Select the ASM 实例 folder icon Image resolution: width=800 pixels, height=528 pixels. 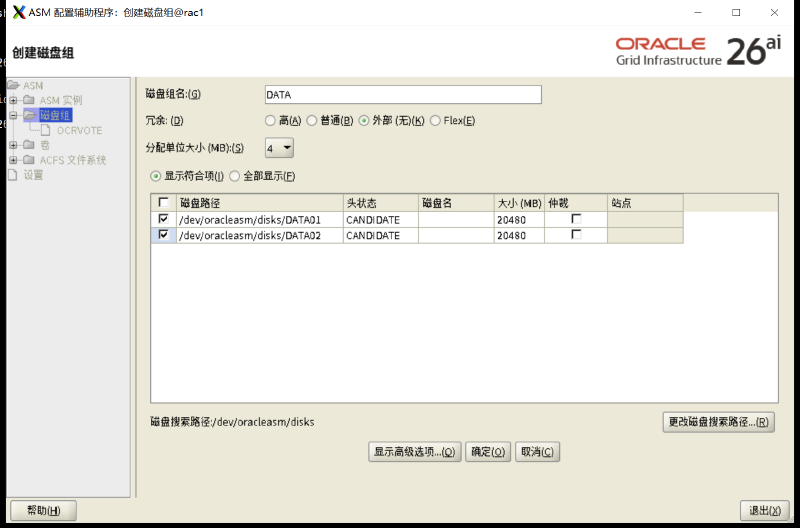pos(29,100)
